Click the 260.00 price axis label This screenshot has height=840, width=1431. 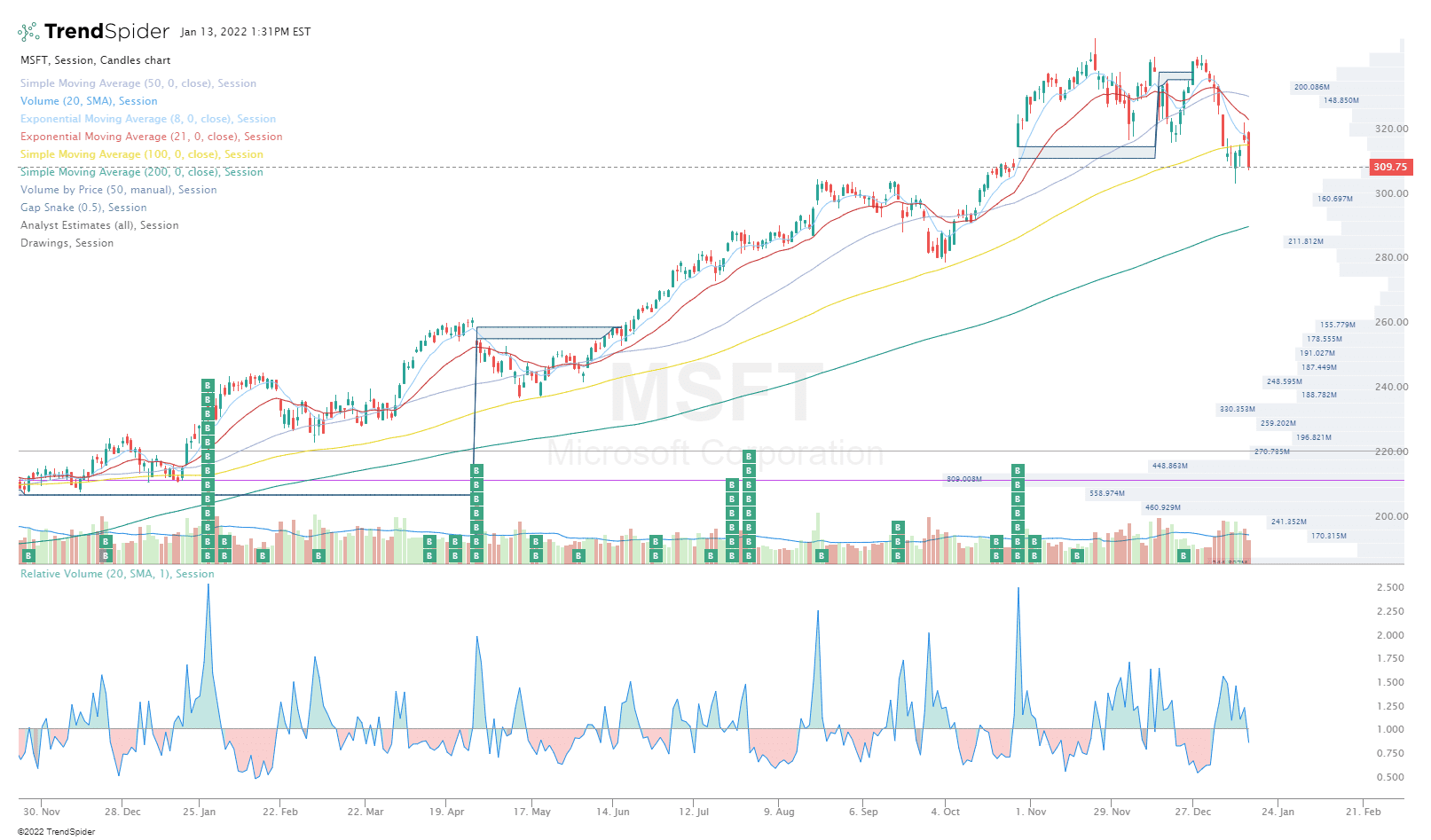coord(1391,322)
